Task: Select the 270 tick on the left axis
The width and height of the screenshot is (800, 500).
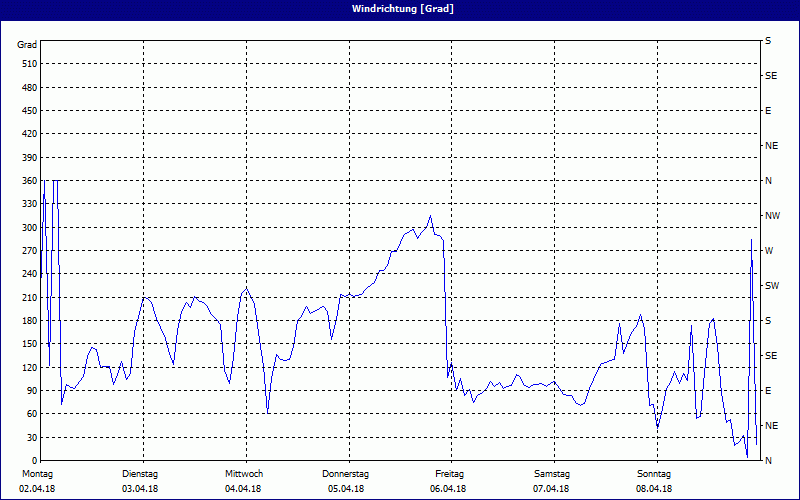Action: [28, 250]
